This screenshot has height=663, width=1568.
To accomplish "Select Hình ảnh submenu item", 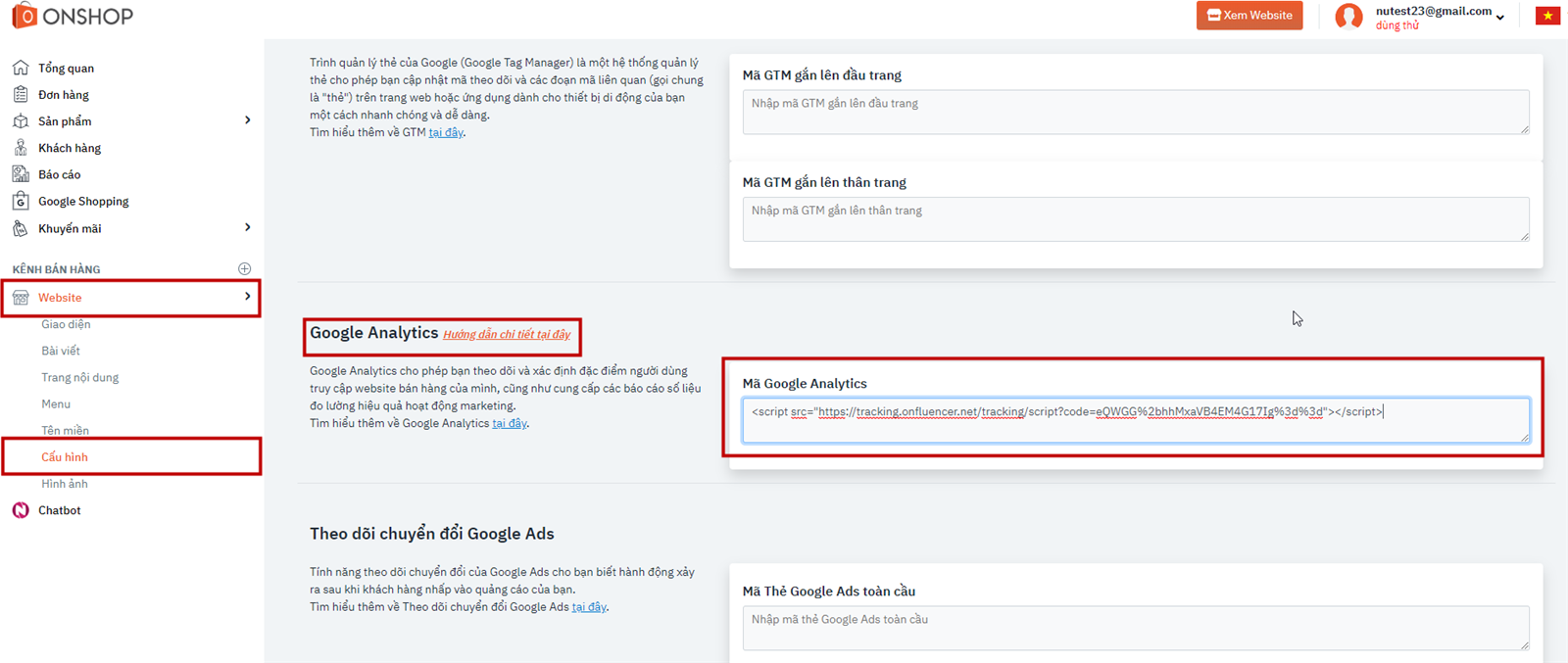I will [65, 484].
